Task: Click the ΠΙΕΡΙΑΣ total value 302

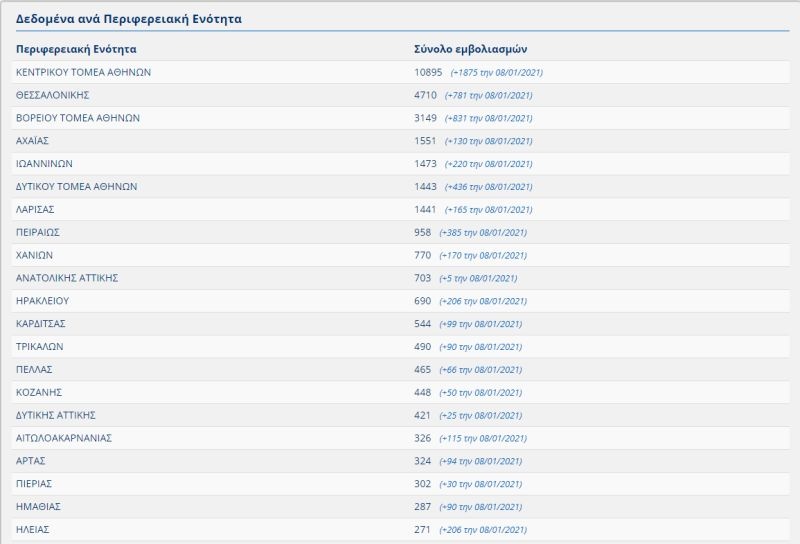Action: point(422,484)
